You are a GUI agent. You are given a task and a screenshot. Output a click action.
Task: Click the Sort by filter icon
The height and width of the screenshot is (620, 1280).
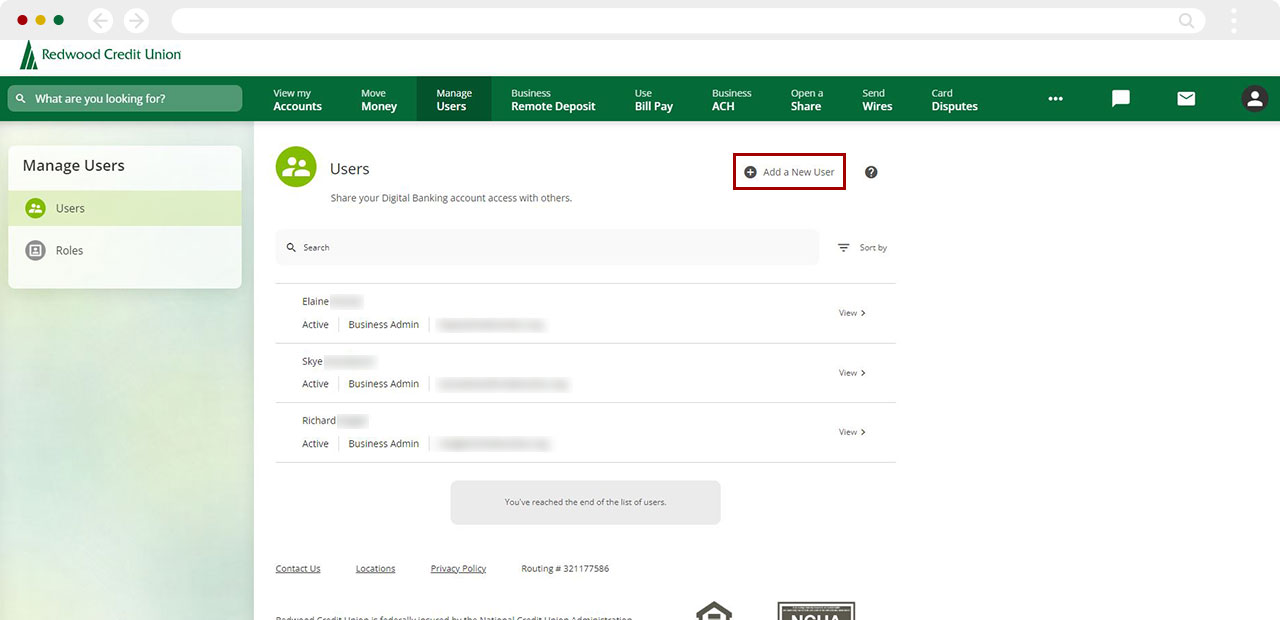[x=844, y=247]
